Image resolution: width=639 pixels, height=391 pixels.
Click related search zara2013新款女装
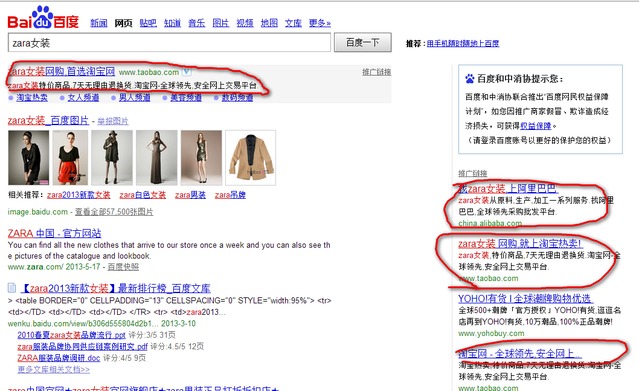(79, 195)
